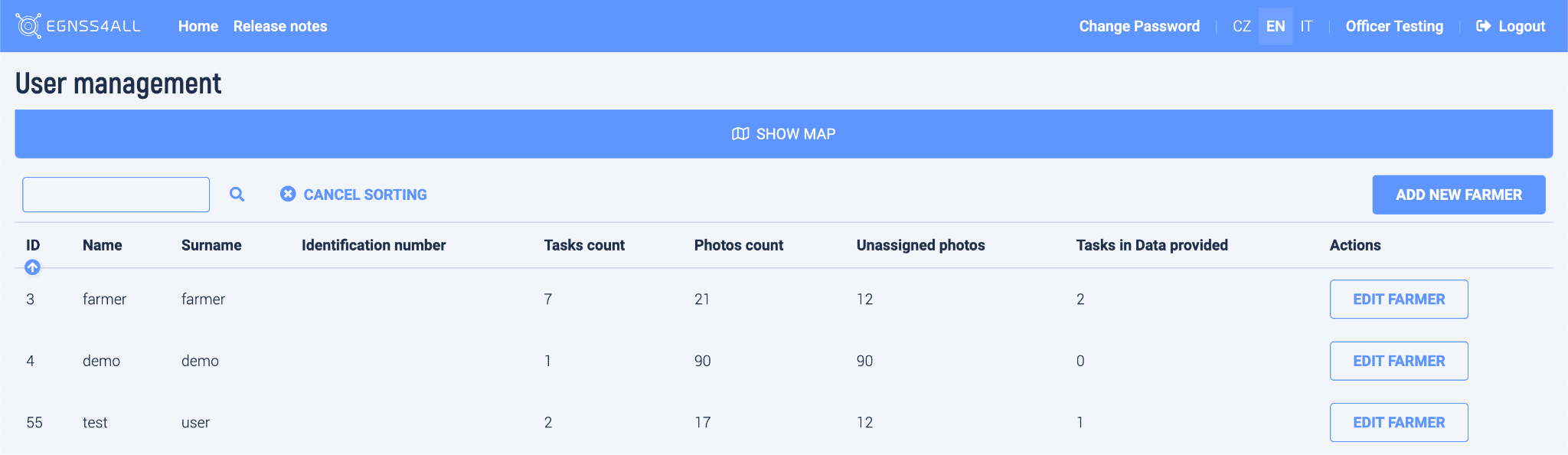Screen dimensions: 1568x455
Task: Click the Add New Farmer button
Action: (1459, 195)
